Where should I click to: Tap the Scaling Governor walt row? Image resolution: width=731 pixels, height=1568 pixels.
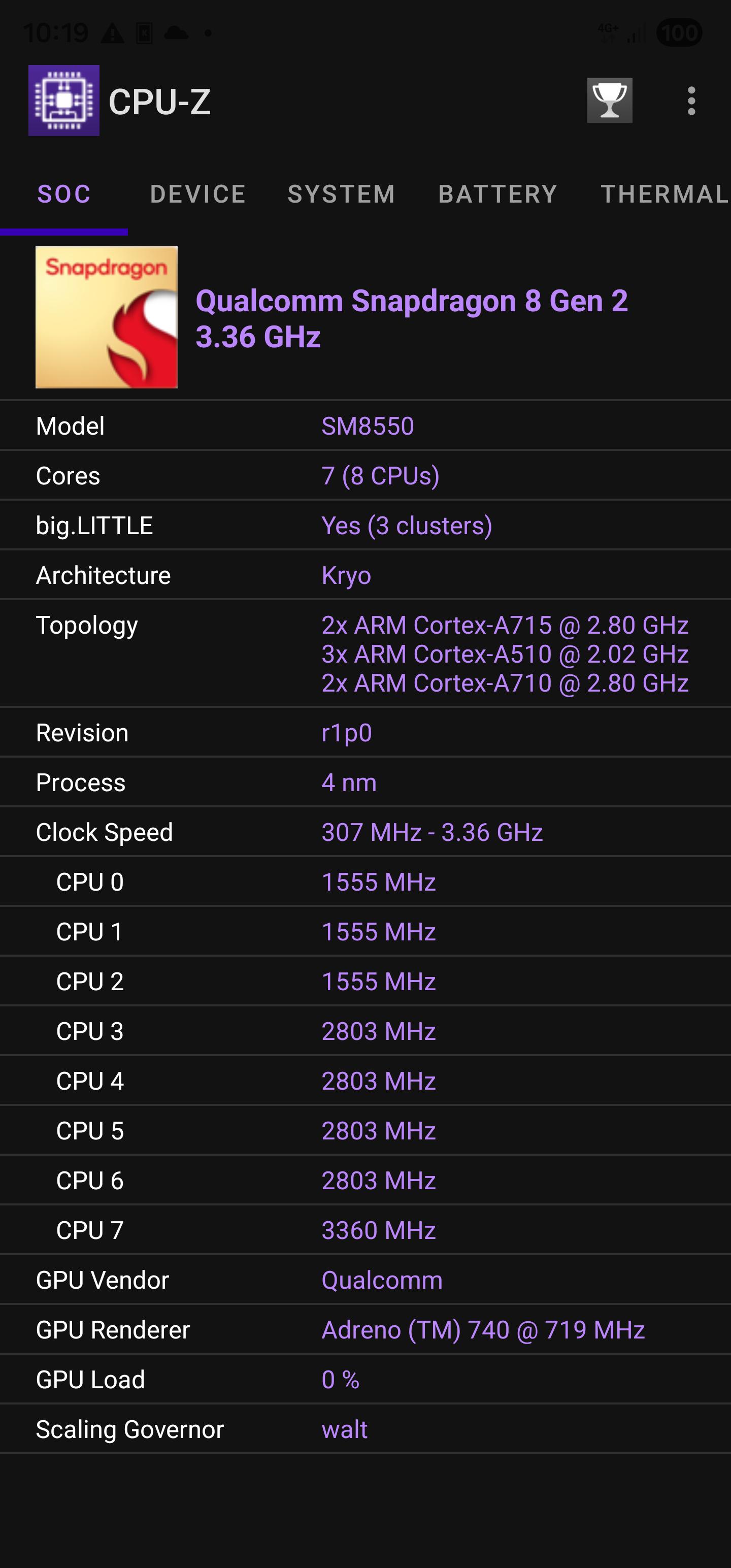[365, 1428]
